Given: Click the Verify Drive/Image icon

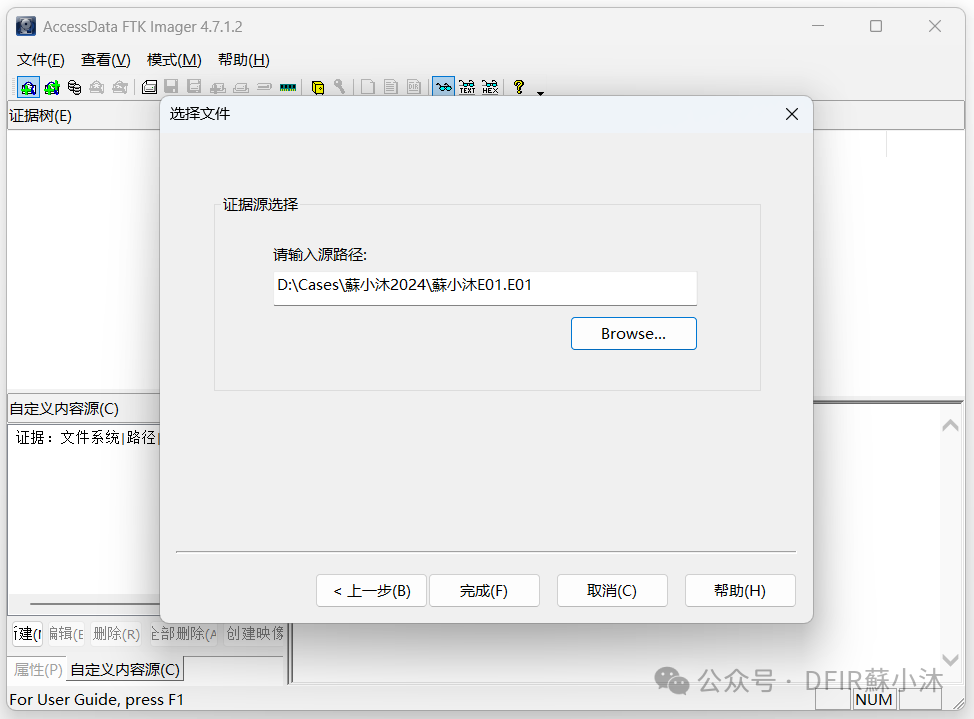Looking at the screenshot, I should 264,88.
